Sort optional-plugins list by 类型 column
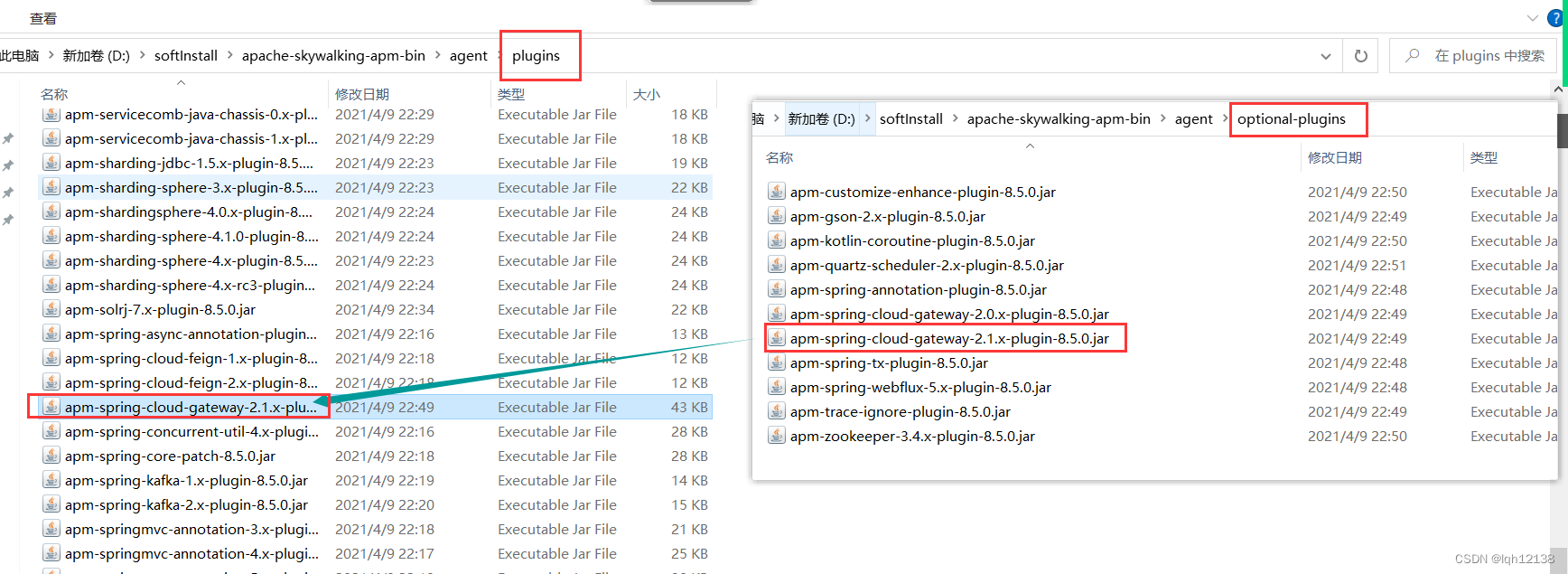The image size is (1568, 574). tap(1484, 157)
